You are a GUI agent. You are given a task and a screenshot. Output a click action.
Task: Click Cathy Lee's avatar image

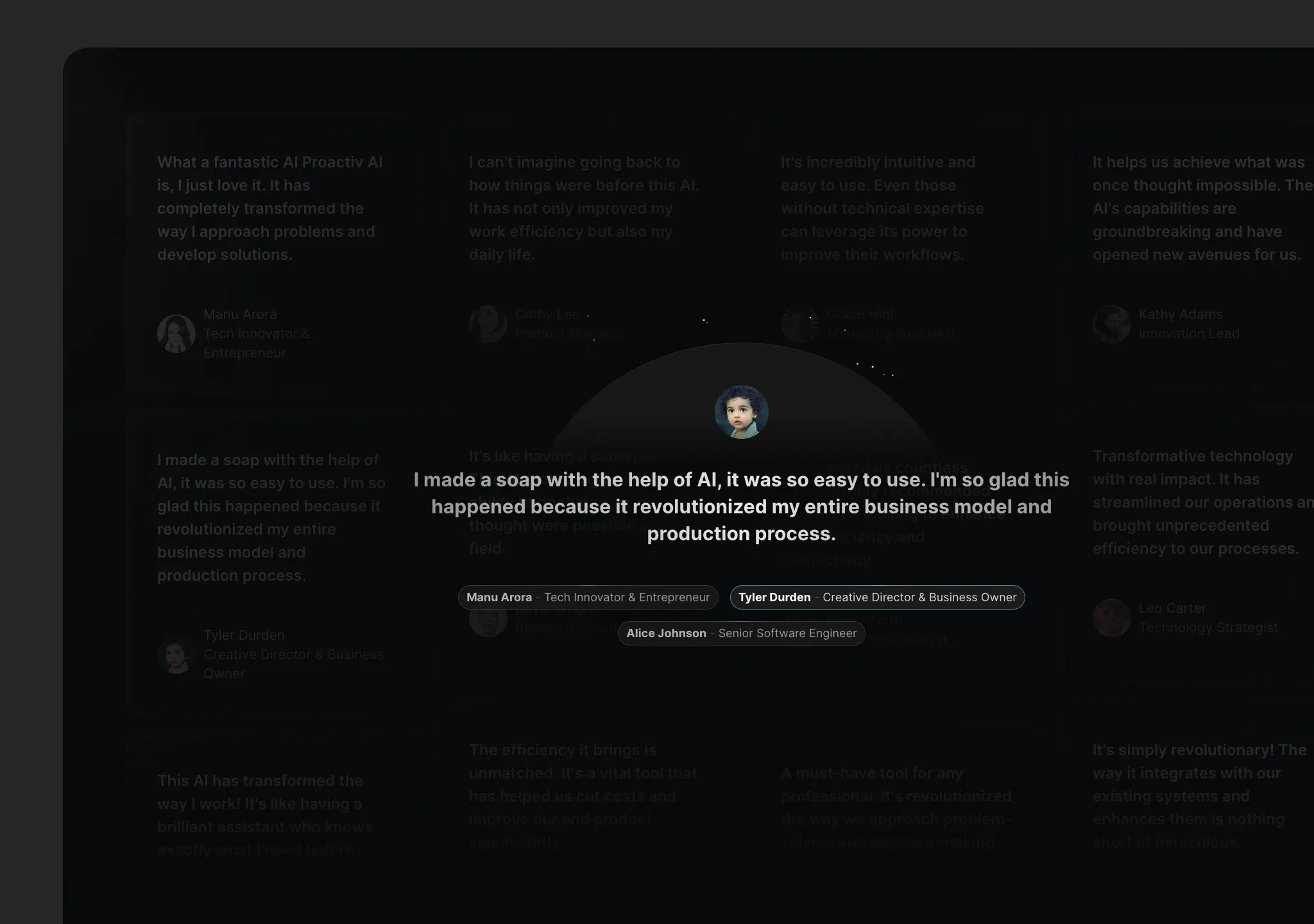click(488, 324)
